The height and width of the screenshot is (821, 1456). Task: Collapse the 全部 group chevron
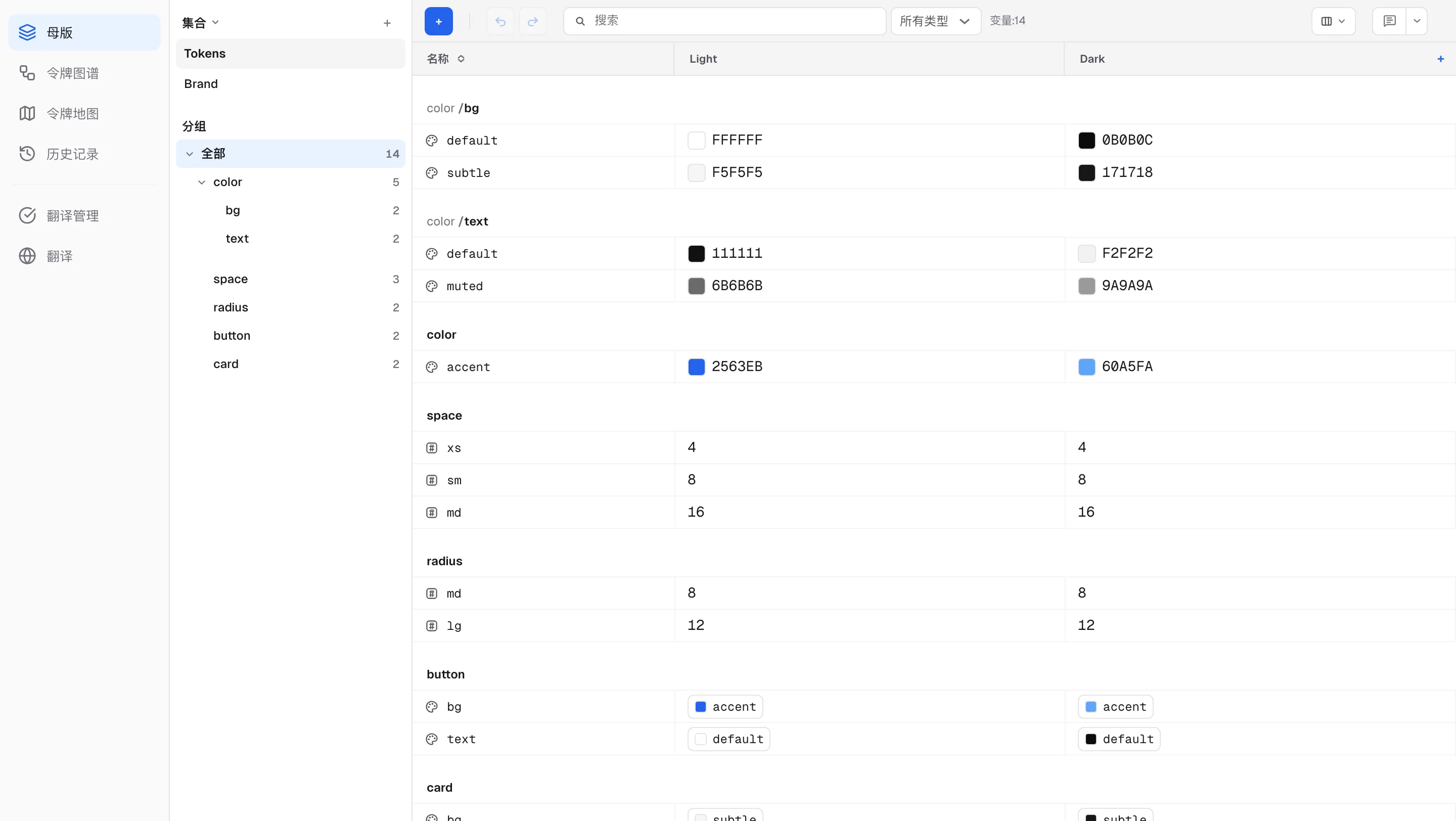pyautogui.click(x=190, y=154)
